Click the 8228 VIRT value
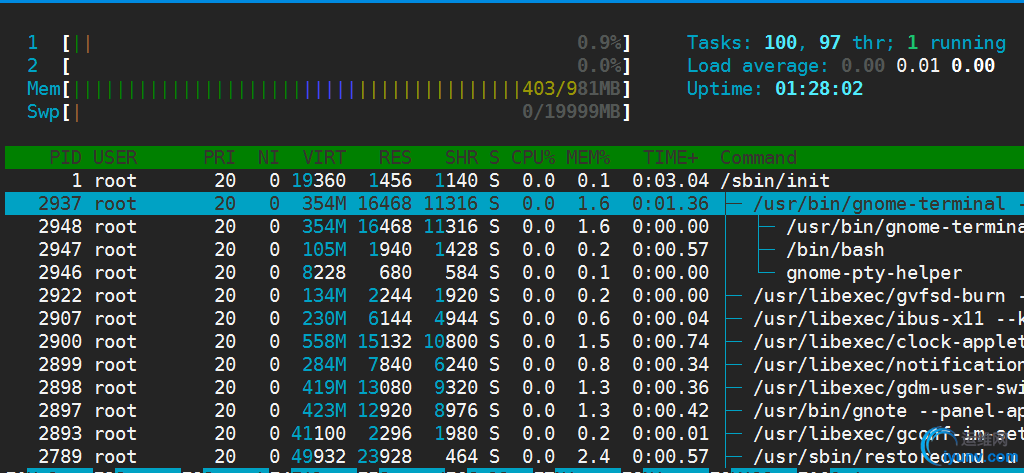Image resolution: width=1024 pixels, height=473 pixels. click(x=324, y=272)
